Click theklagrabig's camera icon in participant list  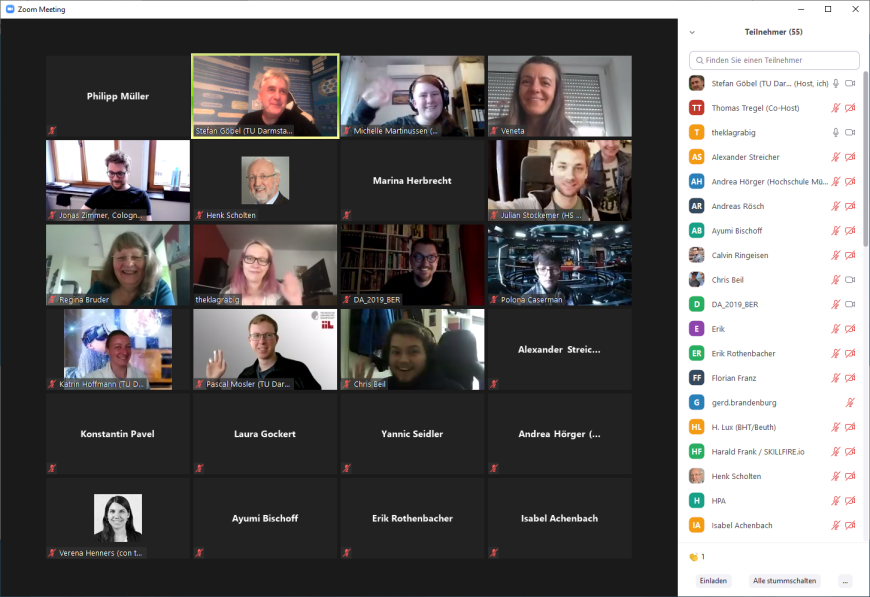850,132
